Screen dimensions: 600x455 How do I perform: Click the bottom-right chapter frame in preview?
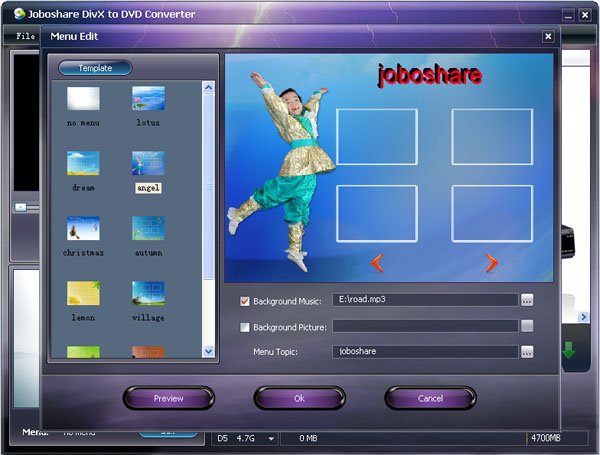click(x=492, y=214)
